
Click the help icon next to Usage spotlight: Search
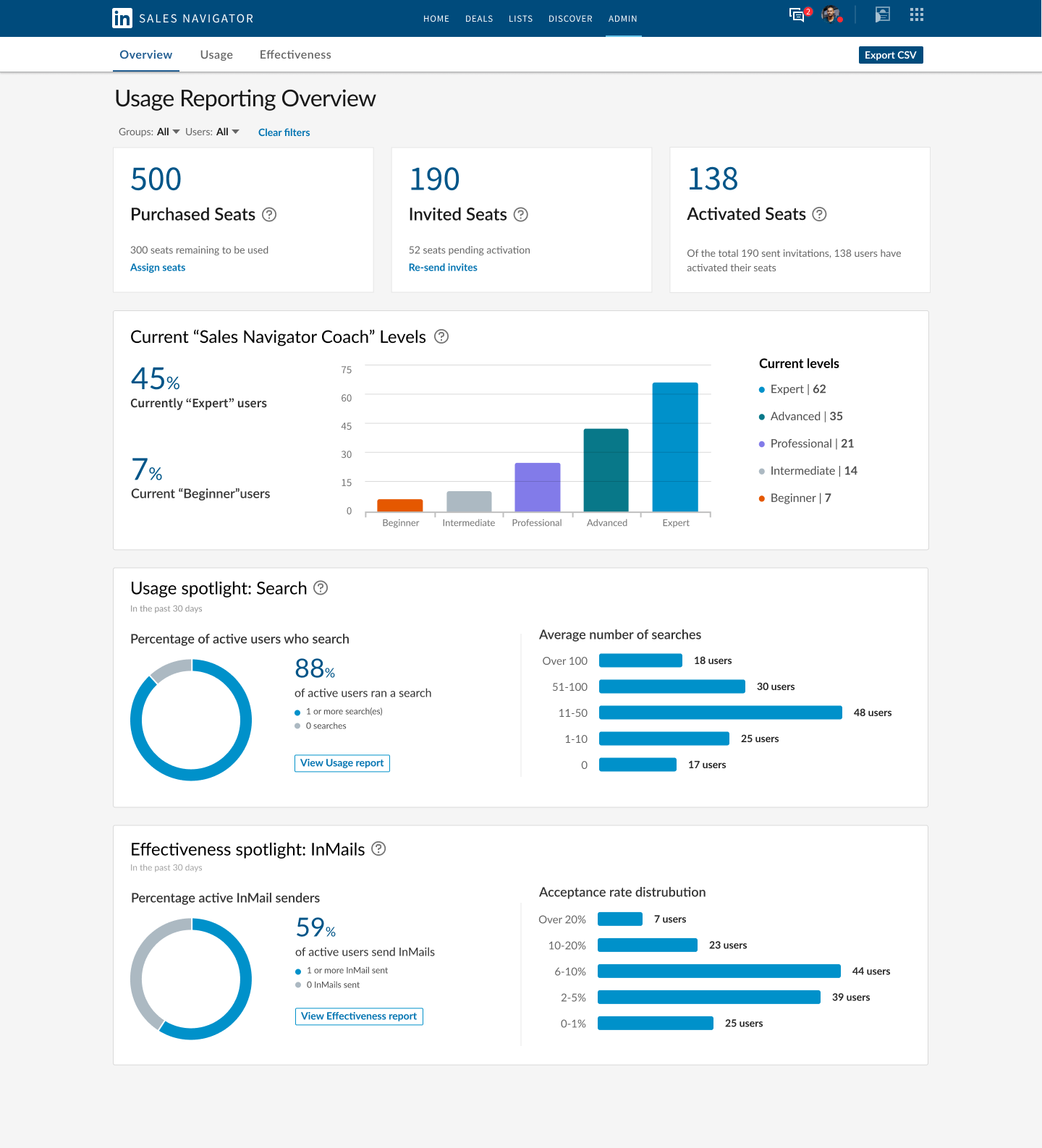click(321, 588)
